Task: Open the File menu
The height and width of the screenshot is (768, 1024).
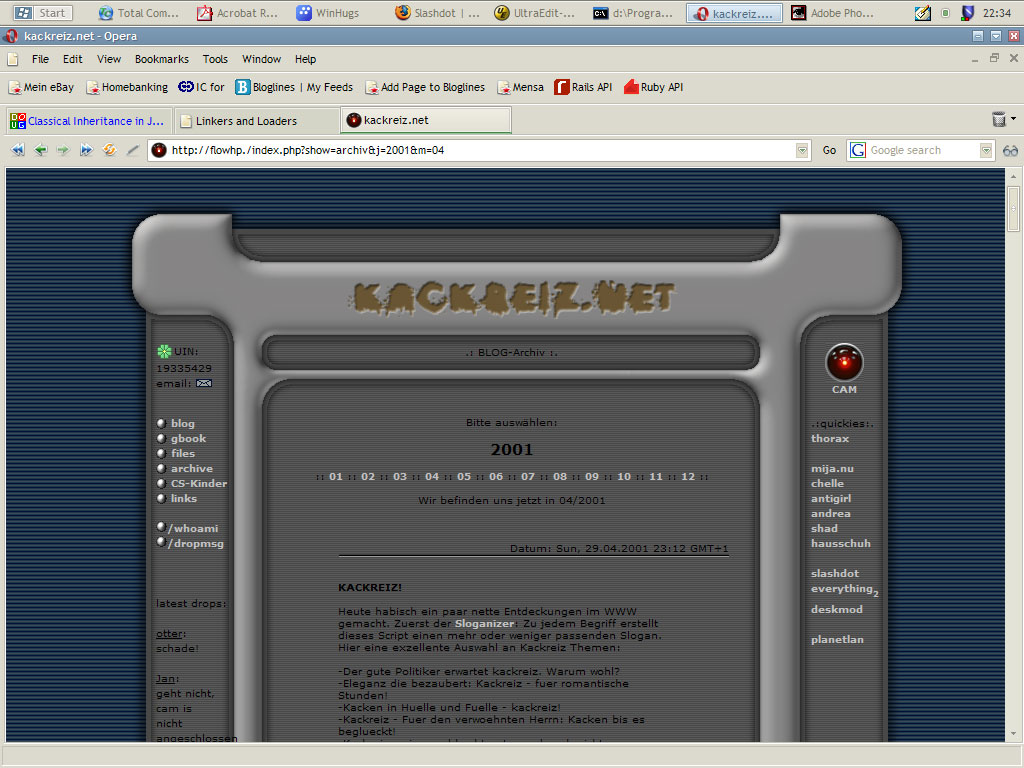Action: [40, 59]
